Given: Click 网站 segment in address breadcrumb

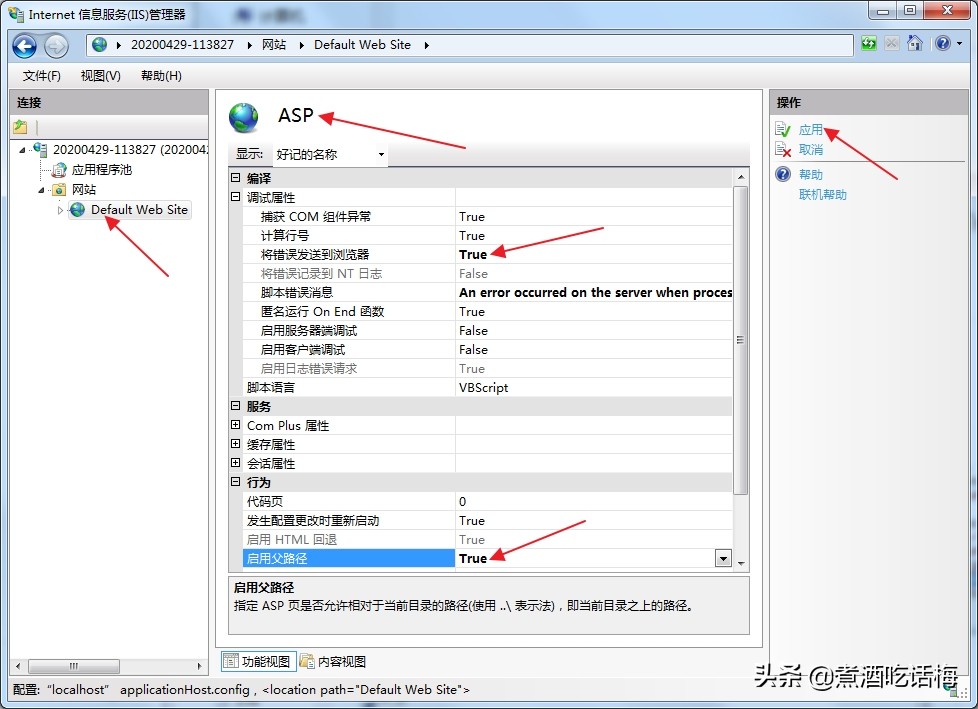Looking at the screenshot, I should 274,45.
